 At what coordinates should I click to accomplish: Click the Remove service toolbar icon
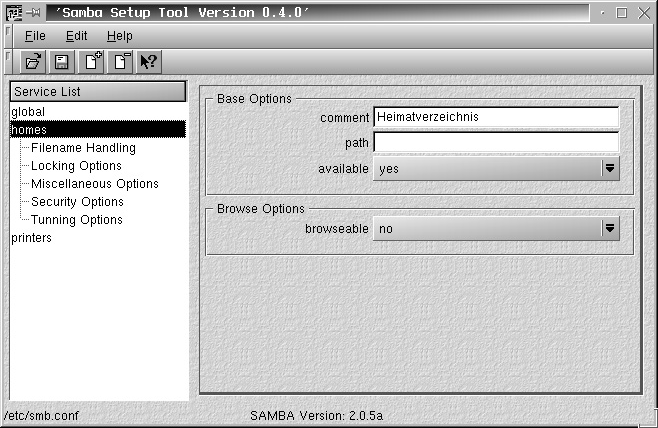pos(121,62)
